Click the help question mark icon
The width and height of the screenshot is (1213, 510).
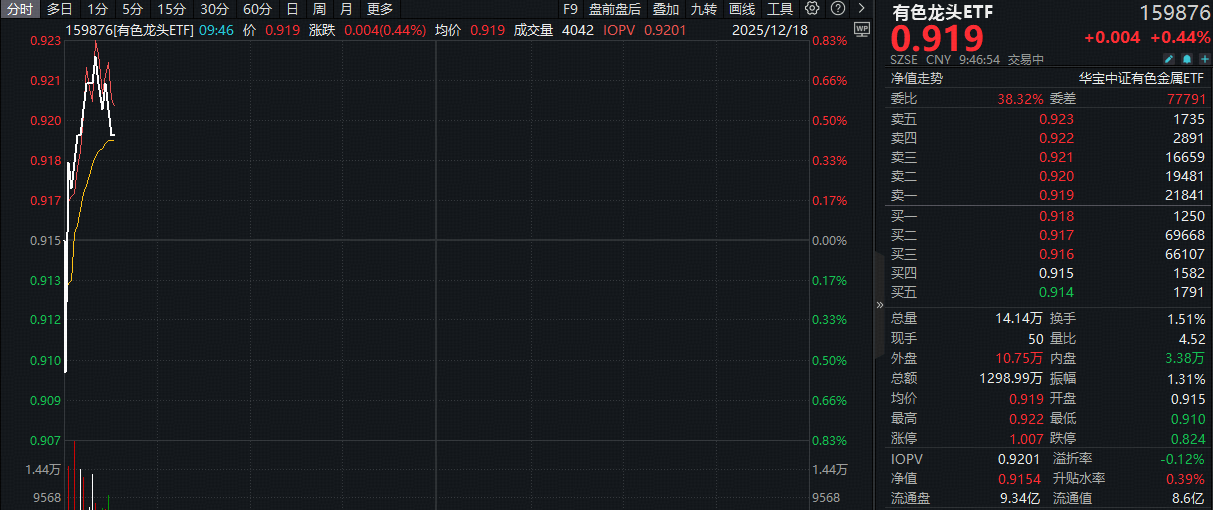836,9
